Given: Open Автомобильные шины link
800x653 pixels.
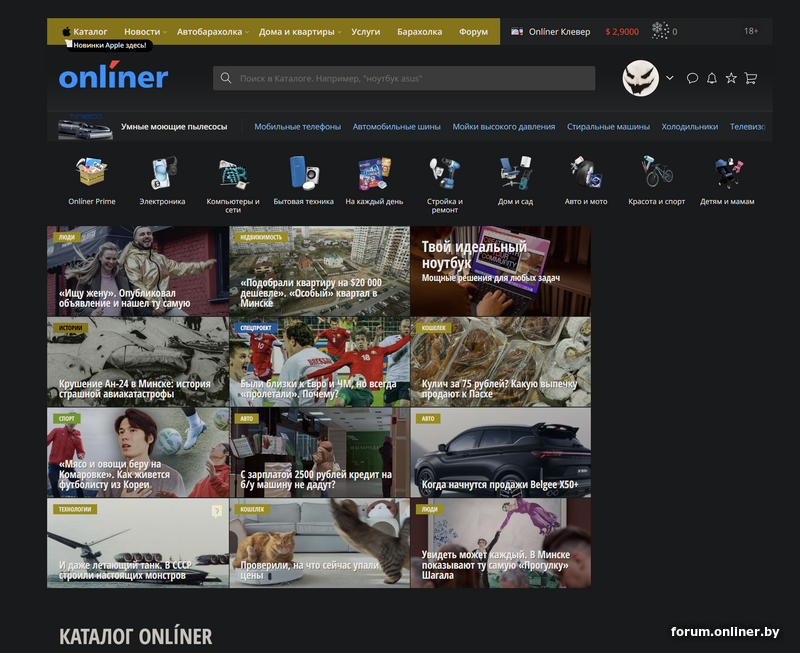Looking at the screenshot, I should 396,127.
